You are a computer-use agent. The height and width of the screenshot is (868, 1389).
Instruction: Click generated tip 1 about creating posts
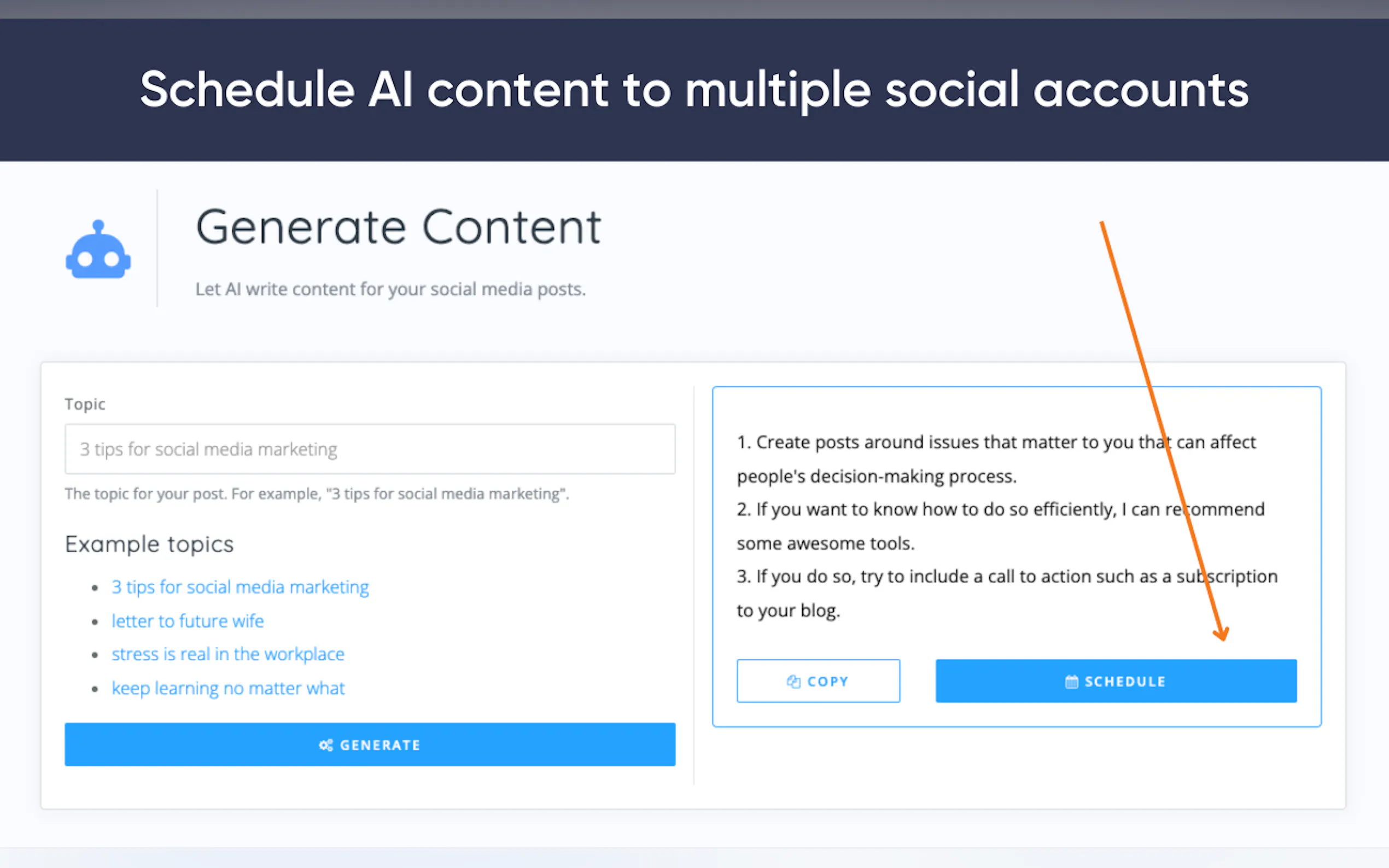[996, 459]
